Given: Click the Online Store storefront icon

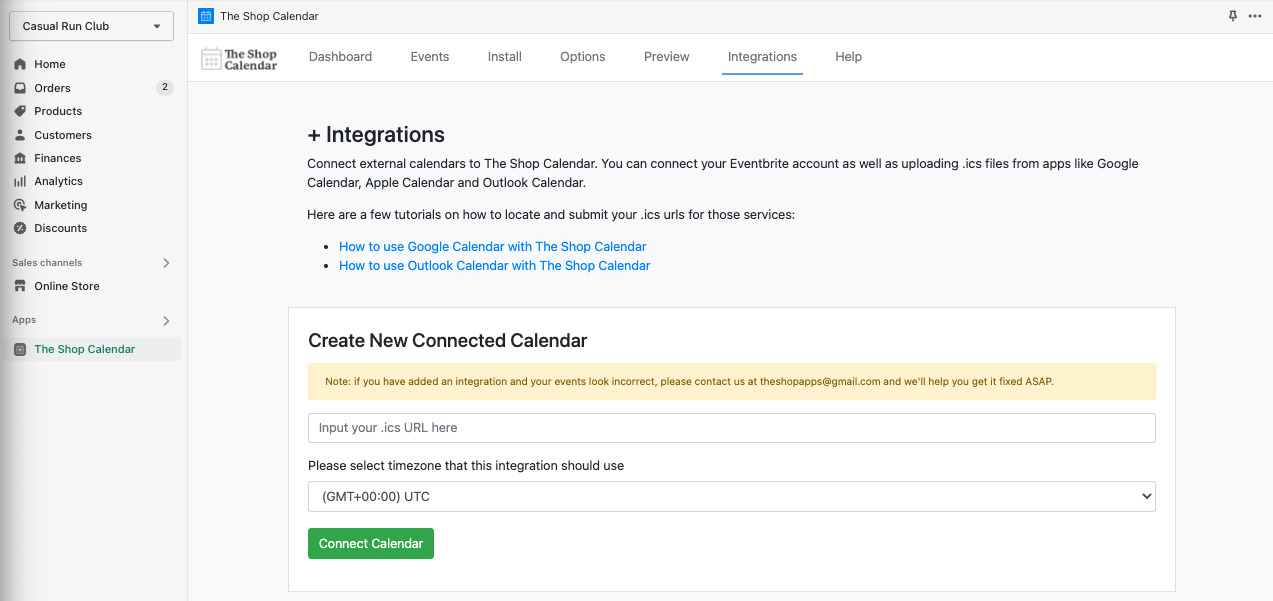Looking at the screenshot, I should click(x=20, y=286).
